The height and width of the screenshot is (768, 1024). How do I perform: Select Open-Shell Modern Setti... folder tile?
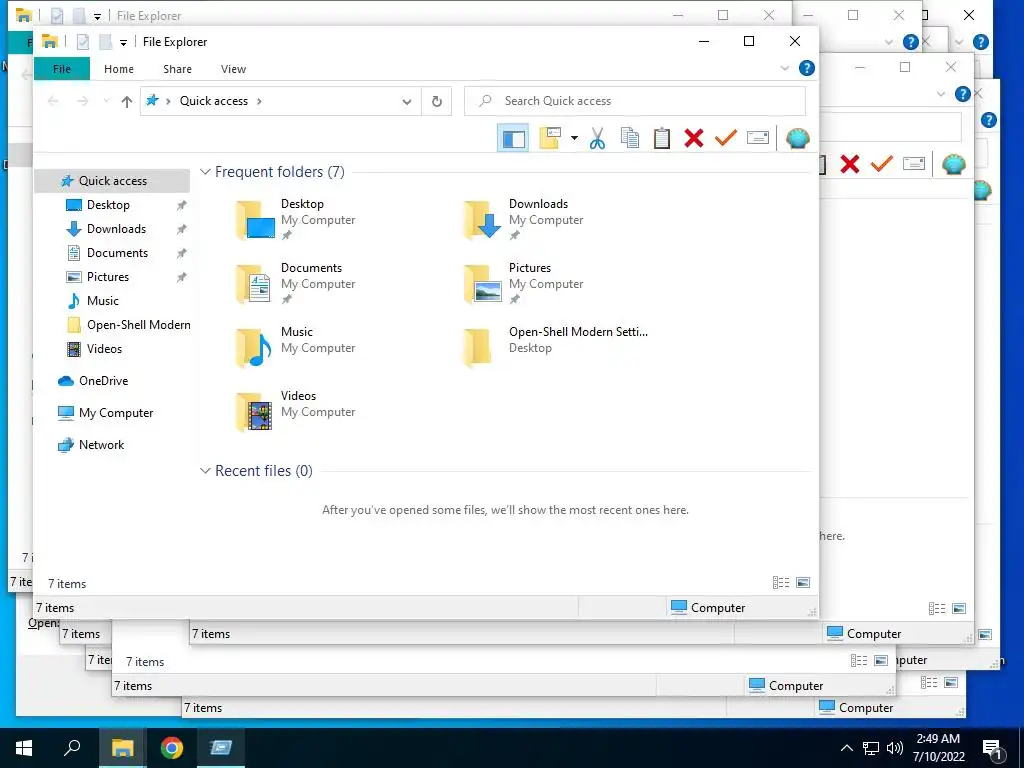pyautogui.click(x=556, y=347)
